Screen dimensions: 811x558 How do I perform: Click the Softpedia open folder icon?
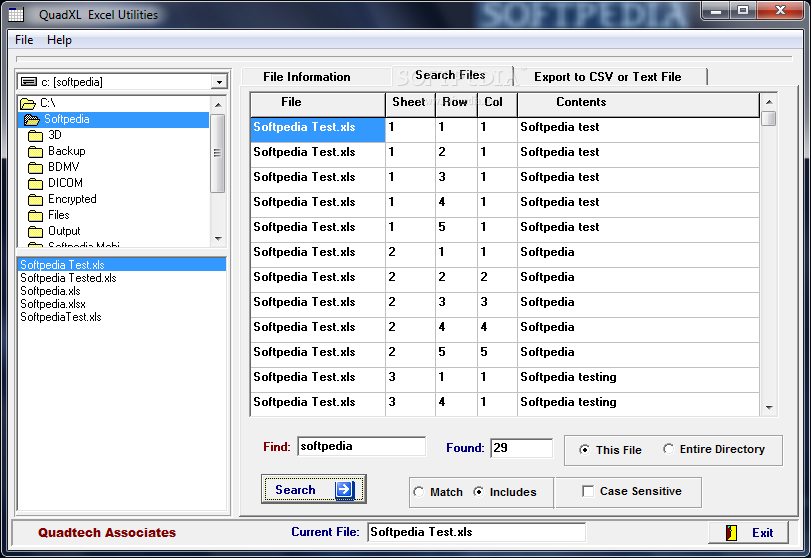pyautogui.click(x=32, y=119)
